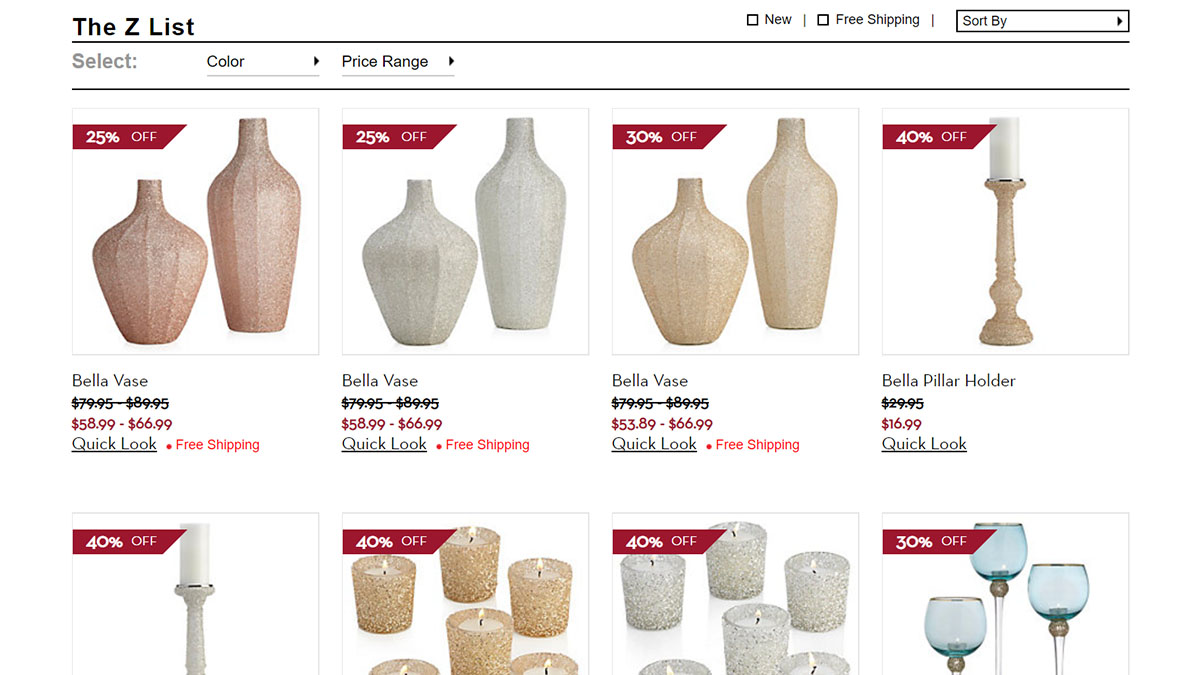View the blue goblet candle holders image

tap(1006, 594)
